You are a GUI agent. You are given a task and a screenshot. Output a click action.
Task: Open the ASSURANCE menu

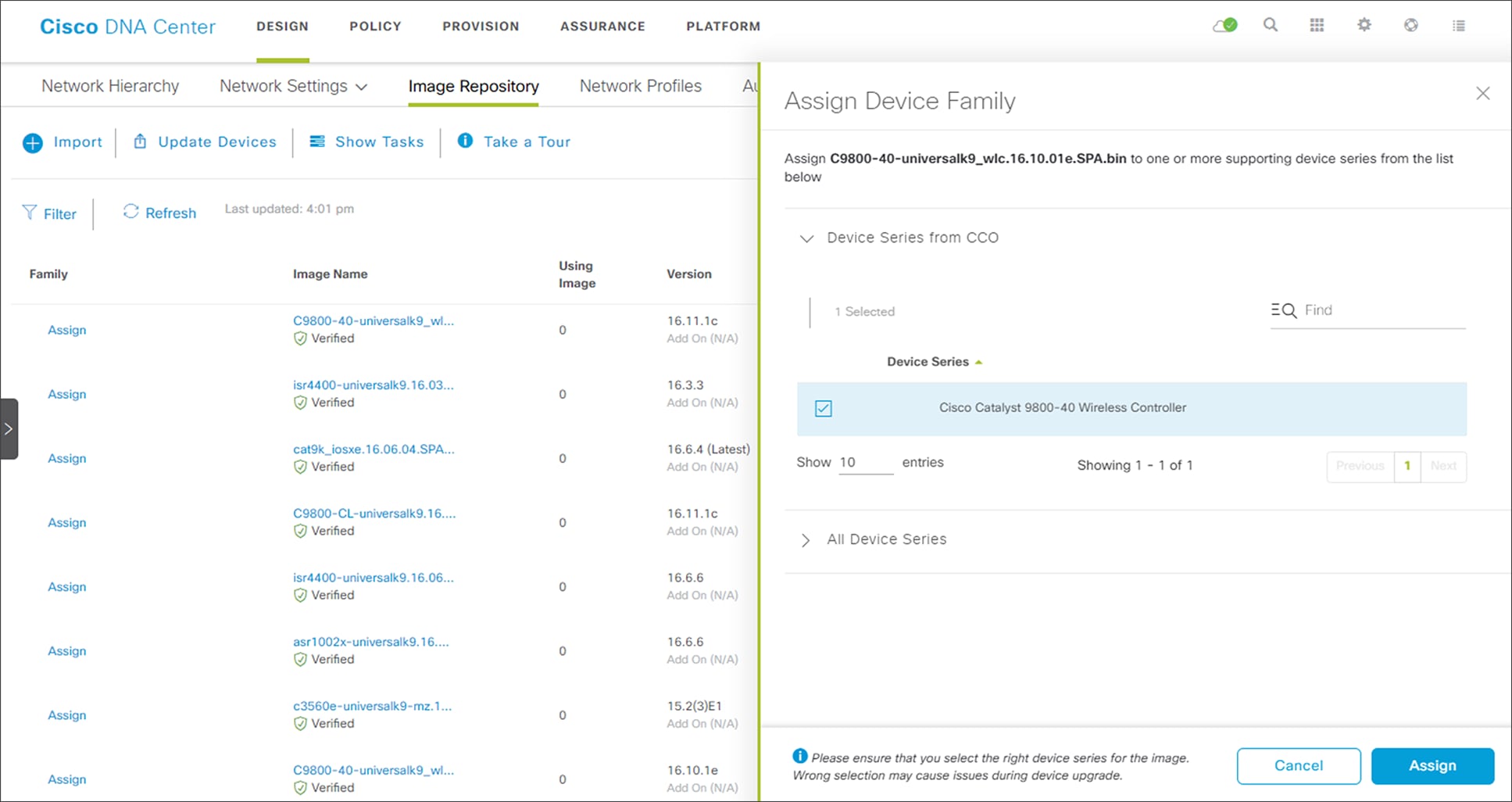pos(602,26)
